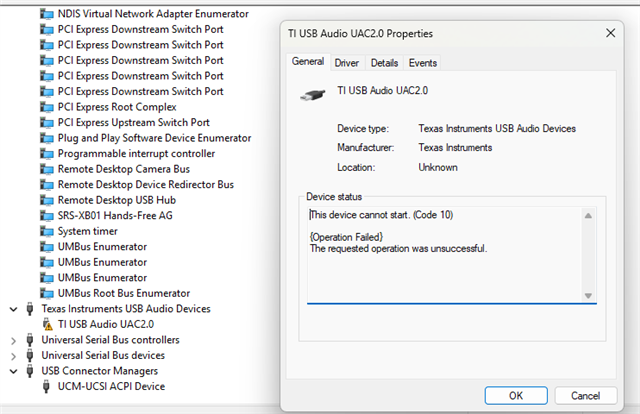Collapse USB Connector Managers node

point(13,371)
